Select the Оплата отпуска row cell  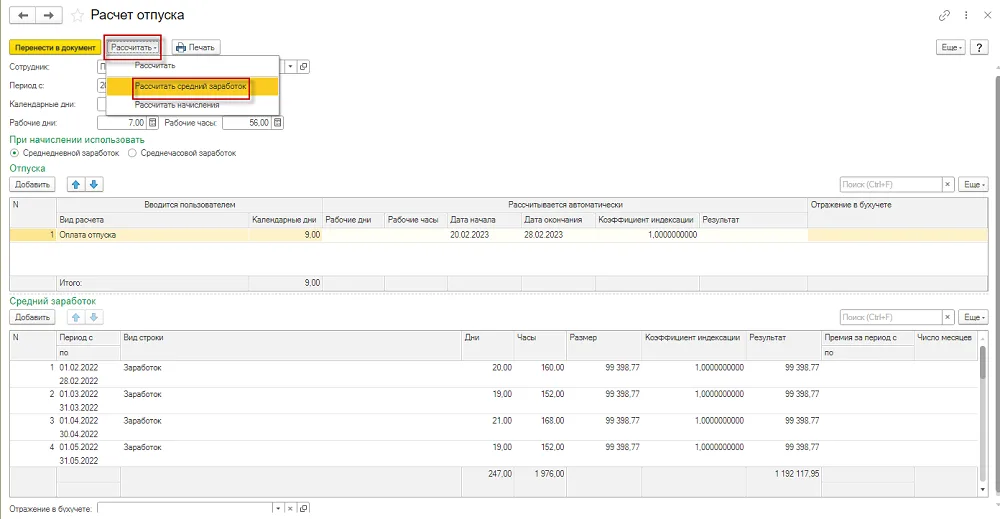point(152,235)
